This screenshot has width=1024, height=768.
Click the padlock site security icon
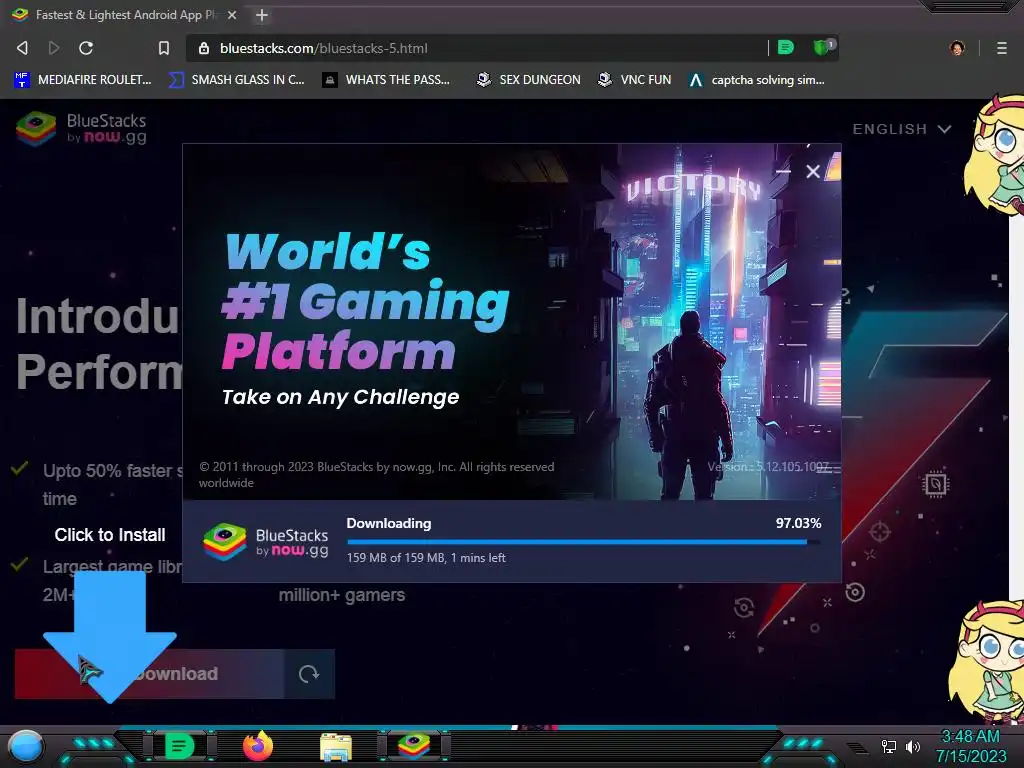coord(204,48)
